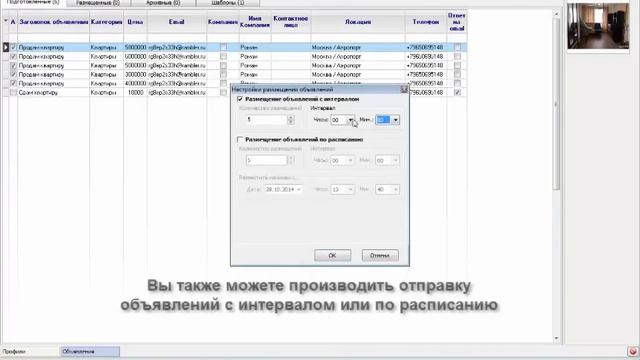Switch to the Размещенные tab
Viewport: 640px width, 360px height.
click(x=98, y=2)
